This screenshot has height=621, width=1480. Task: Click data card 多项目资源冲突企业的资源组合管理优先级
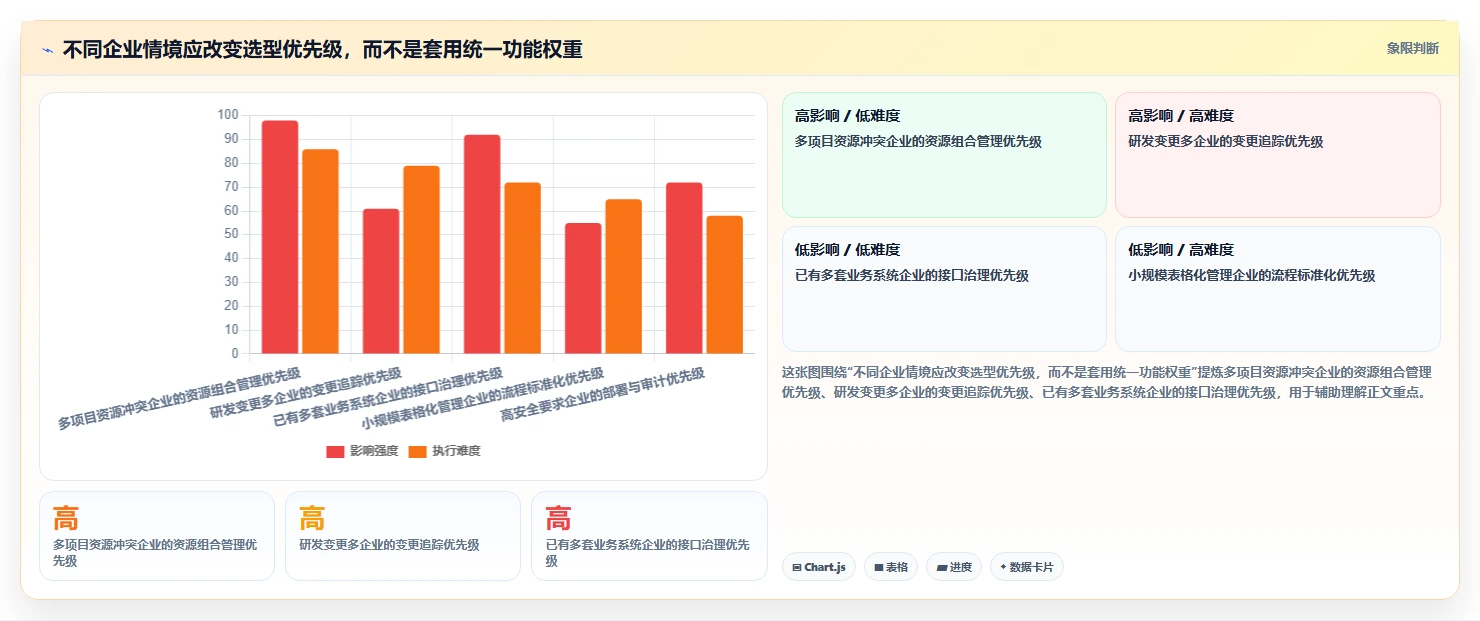157,536
